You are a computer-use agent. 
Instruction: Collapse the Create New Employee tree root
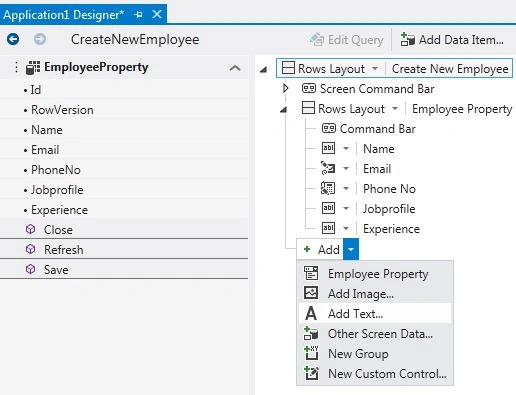point(264,69)
